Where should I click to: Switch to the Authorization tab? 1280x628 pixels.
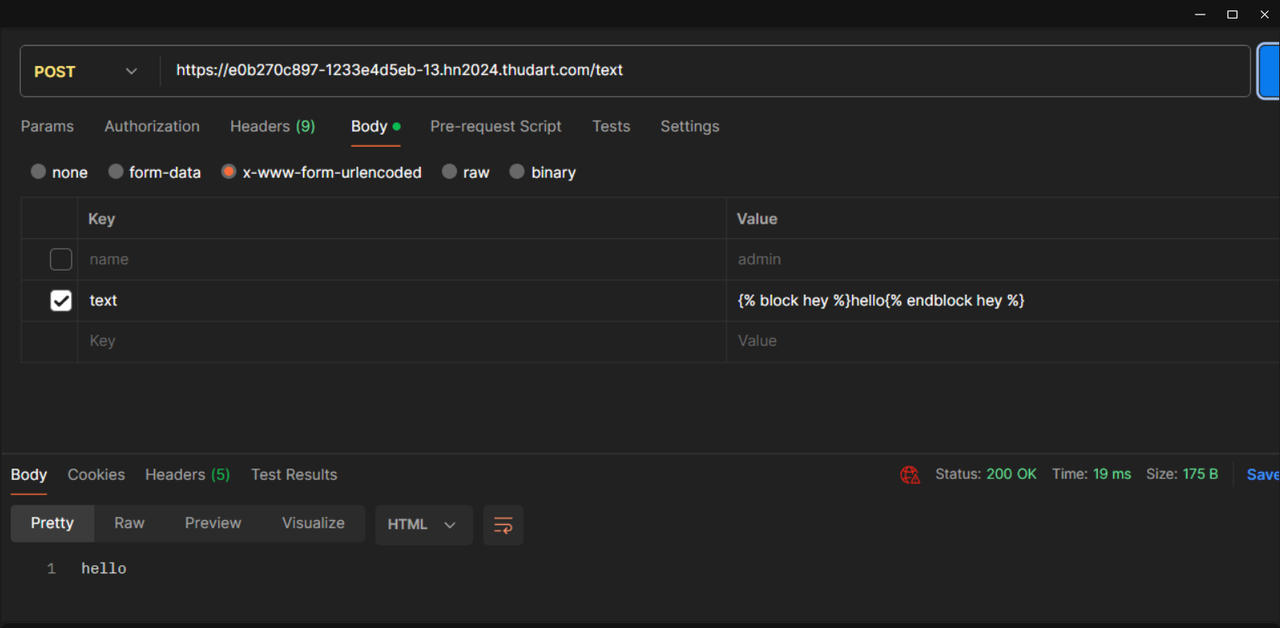click(x=152, y=126)
